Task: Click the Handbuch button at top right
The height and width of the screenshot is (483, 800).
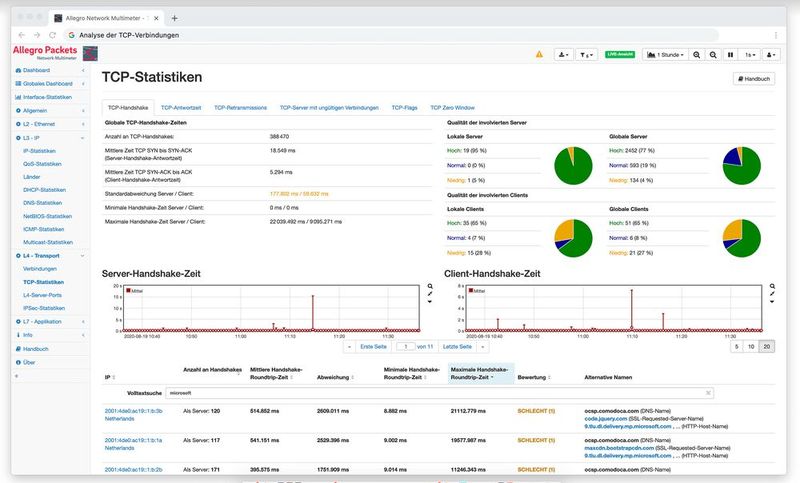Action: [753, 77]
